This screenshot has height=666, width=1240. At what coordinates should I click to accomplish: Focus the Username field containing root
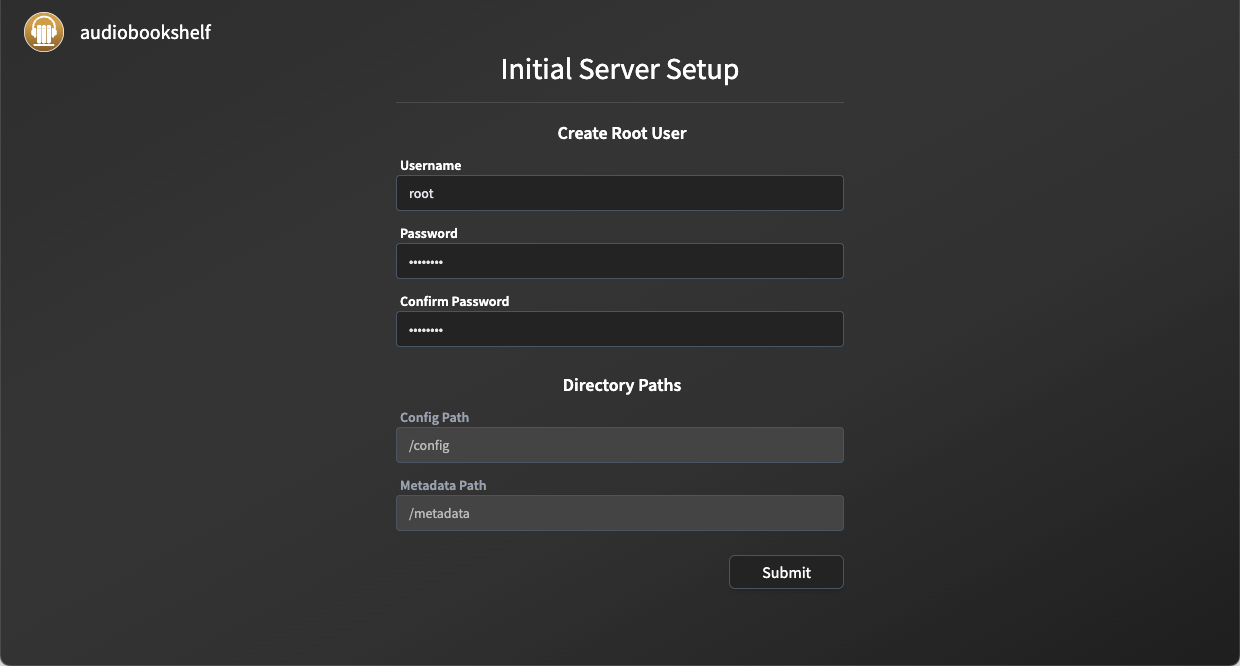pyautogui.click(x=619, y=193)
